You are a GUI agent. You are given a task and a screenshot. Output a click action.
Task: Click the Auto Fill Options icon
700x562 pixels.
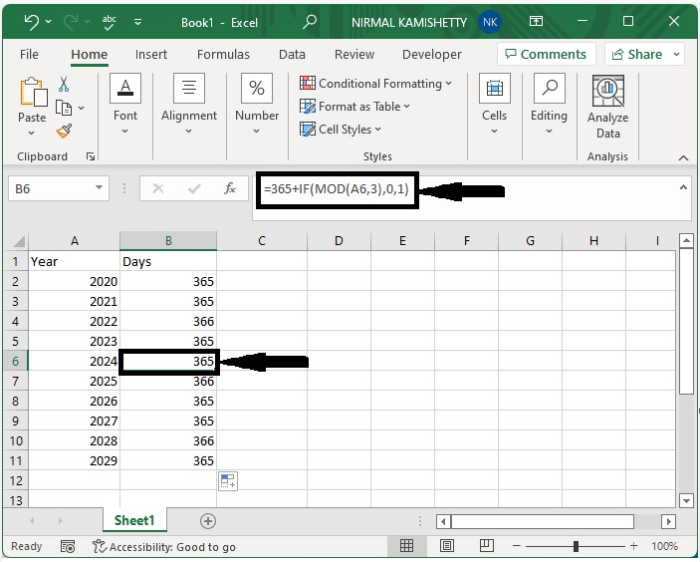tap(228, 481)
